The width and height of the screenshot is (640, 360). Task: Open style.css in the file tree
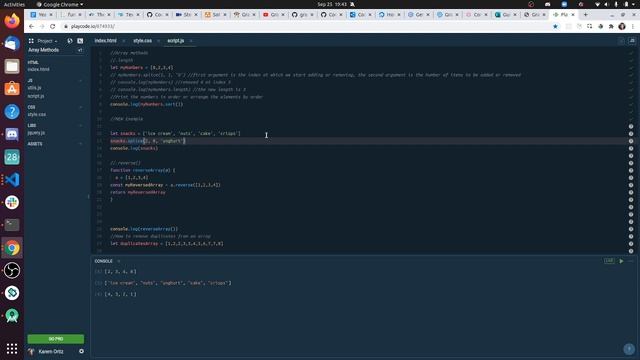pyautogui.click(x=37, y=114)
